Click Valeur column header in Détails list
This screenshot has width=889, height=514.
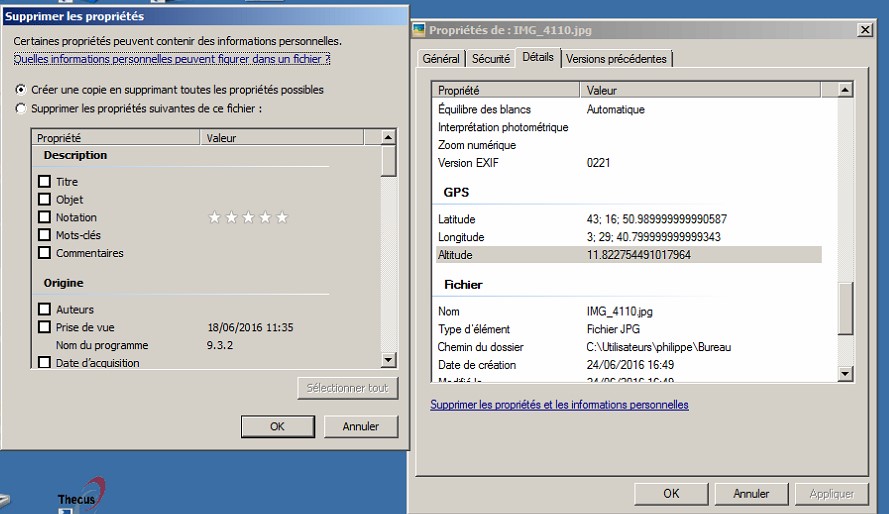pos(701,90)
